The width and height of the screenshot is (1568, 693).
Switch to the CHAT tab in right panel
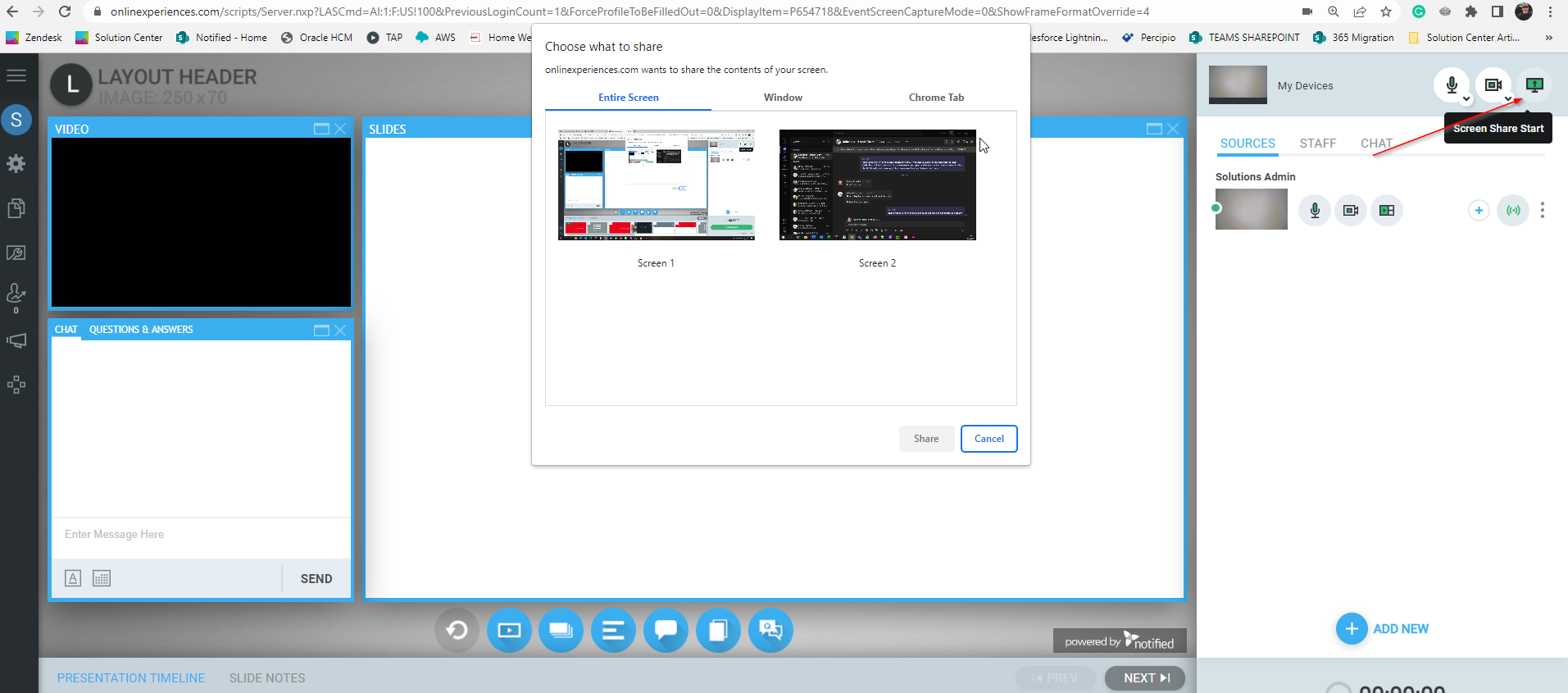1376,144
